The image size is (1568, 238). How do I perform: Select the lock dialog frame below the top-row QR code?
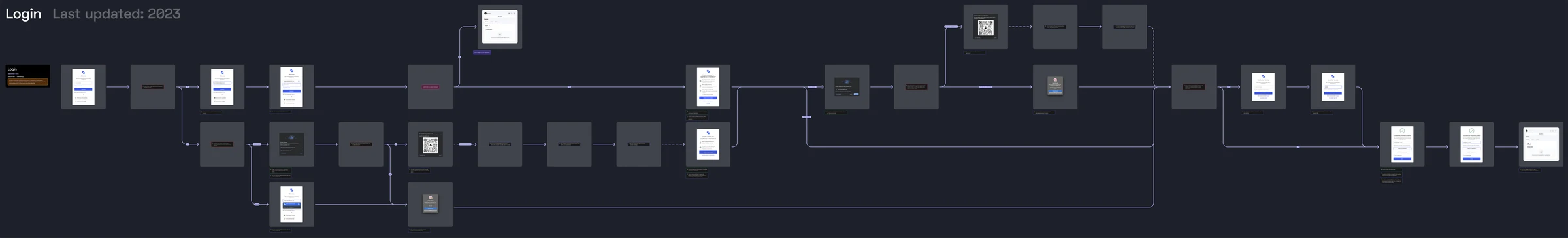[x=1055, y=87]
